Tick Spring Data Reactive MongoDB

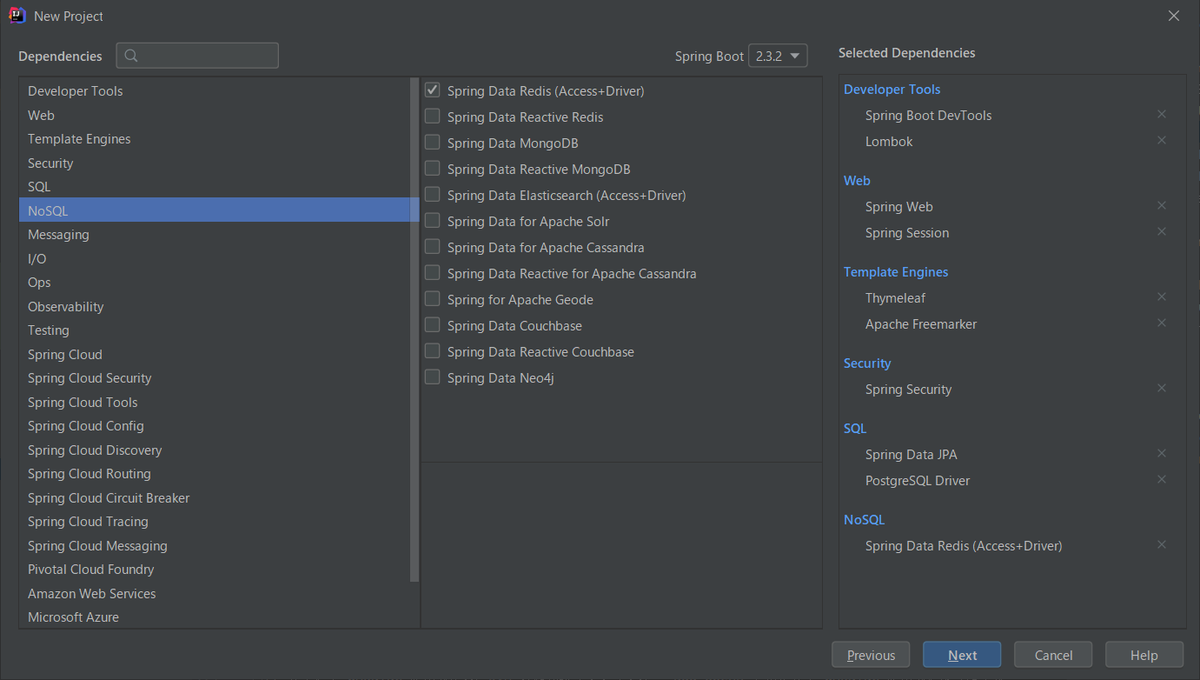point(432,168)
